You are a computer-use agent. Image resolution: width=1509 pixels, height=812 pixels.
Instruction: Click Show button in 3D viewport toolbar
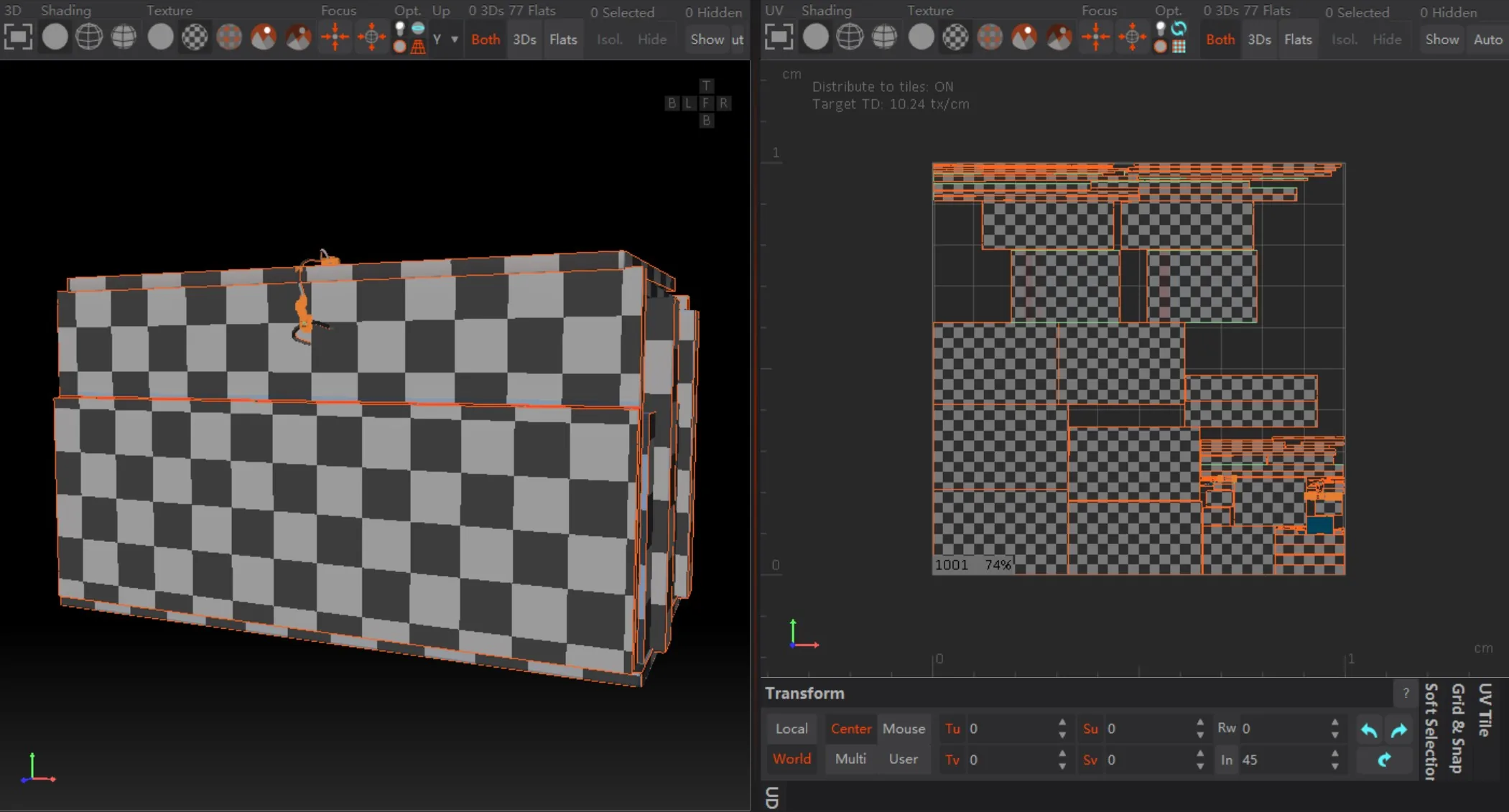coord(707,39)
